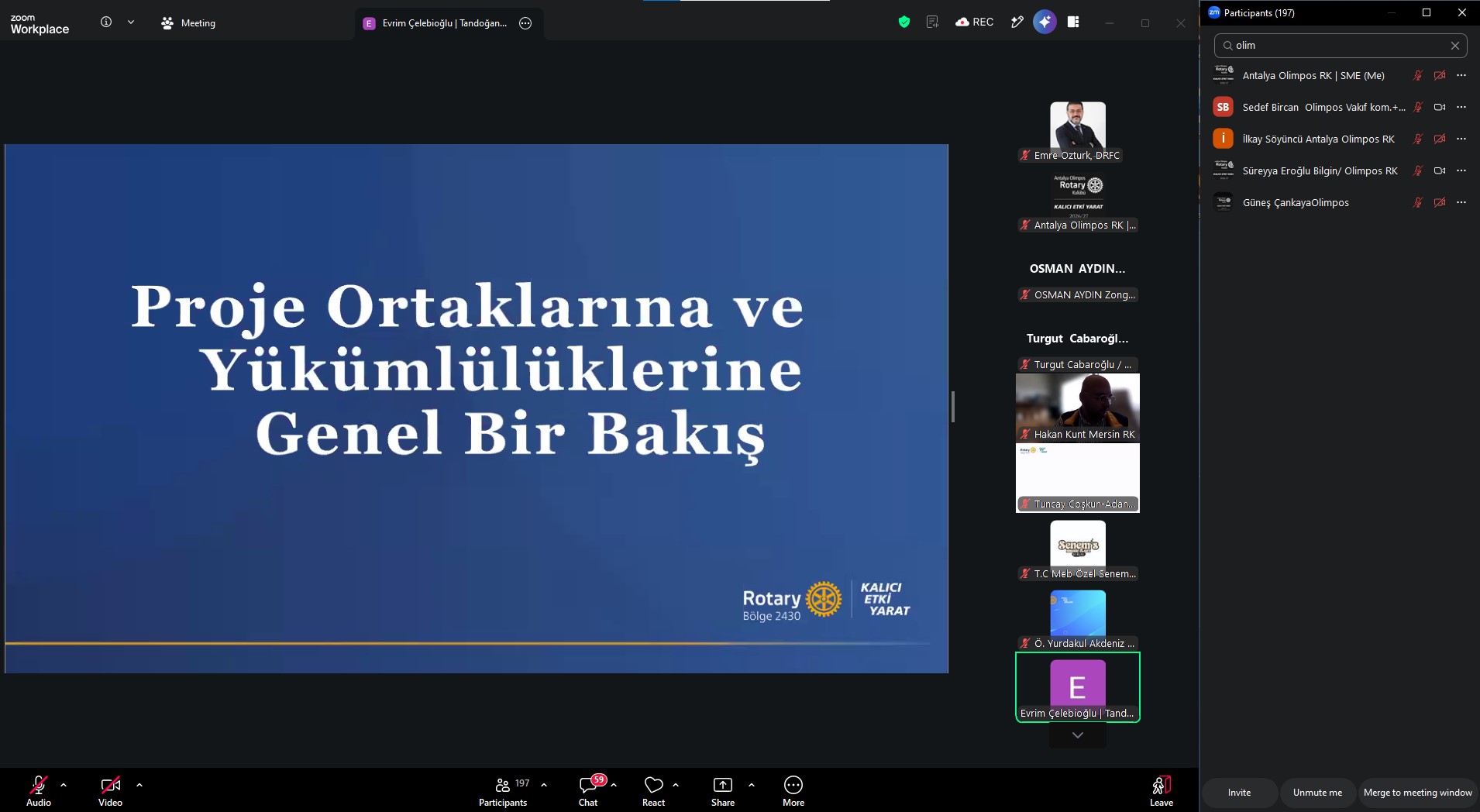Click the Unmute me button

[1317, 793]
